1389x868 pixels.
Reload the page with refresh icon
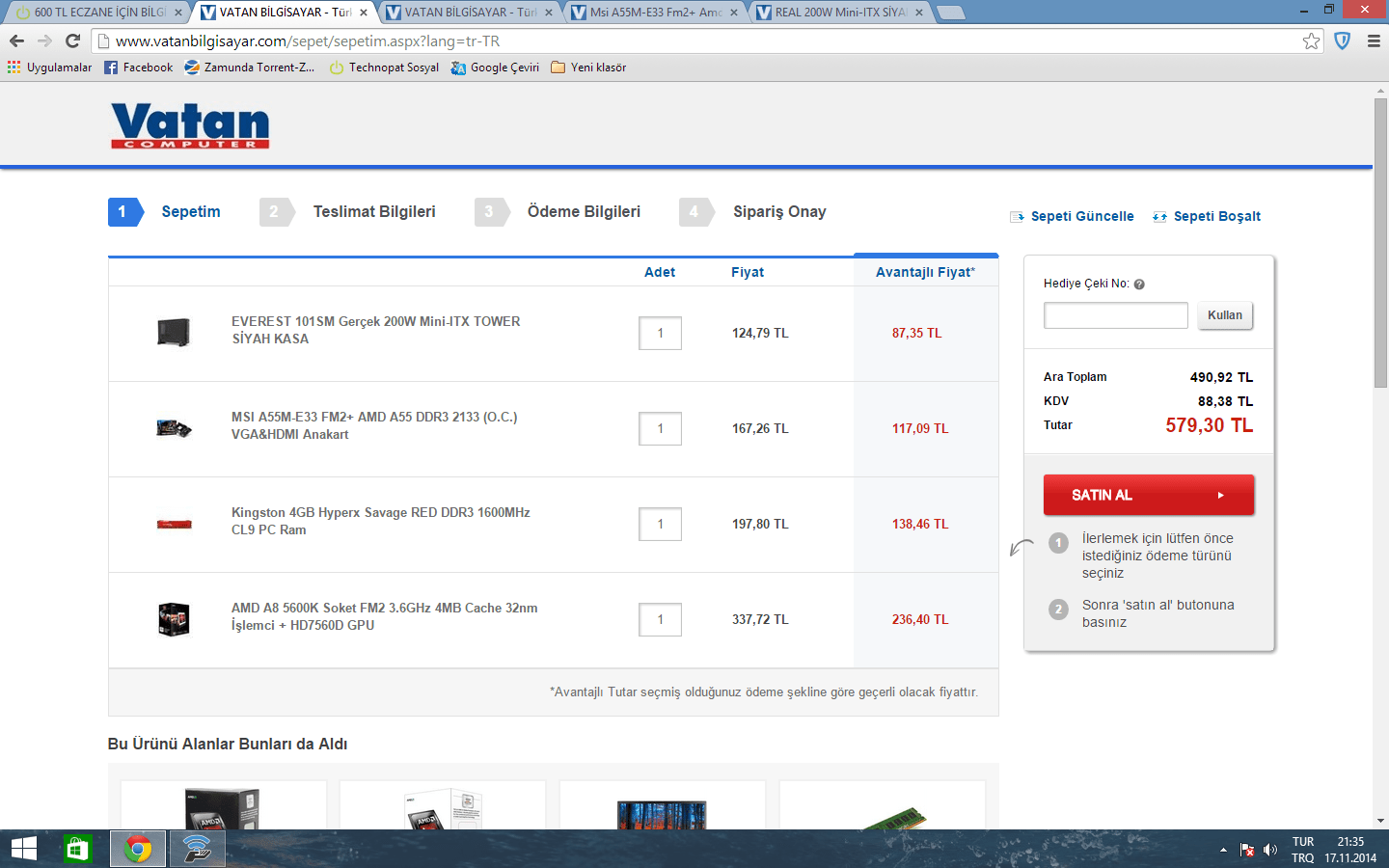(72, 41)
